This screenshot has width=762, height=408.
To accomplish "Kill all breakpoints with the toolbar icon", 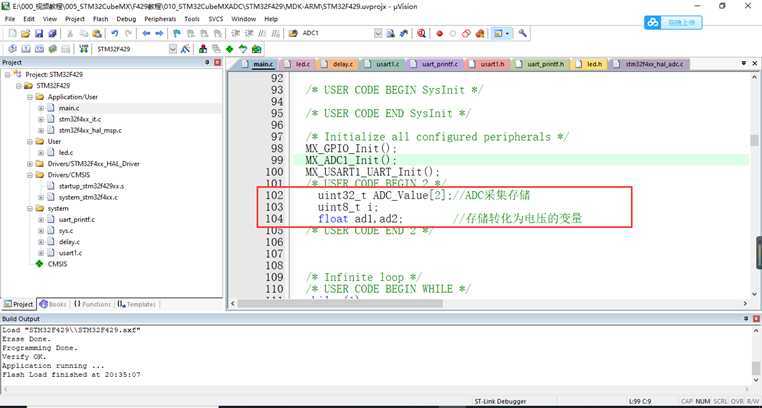I will coord(480,34).
